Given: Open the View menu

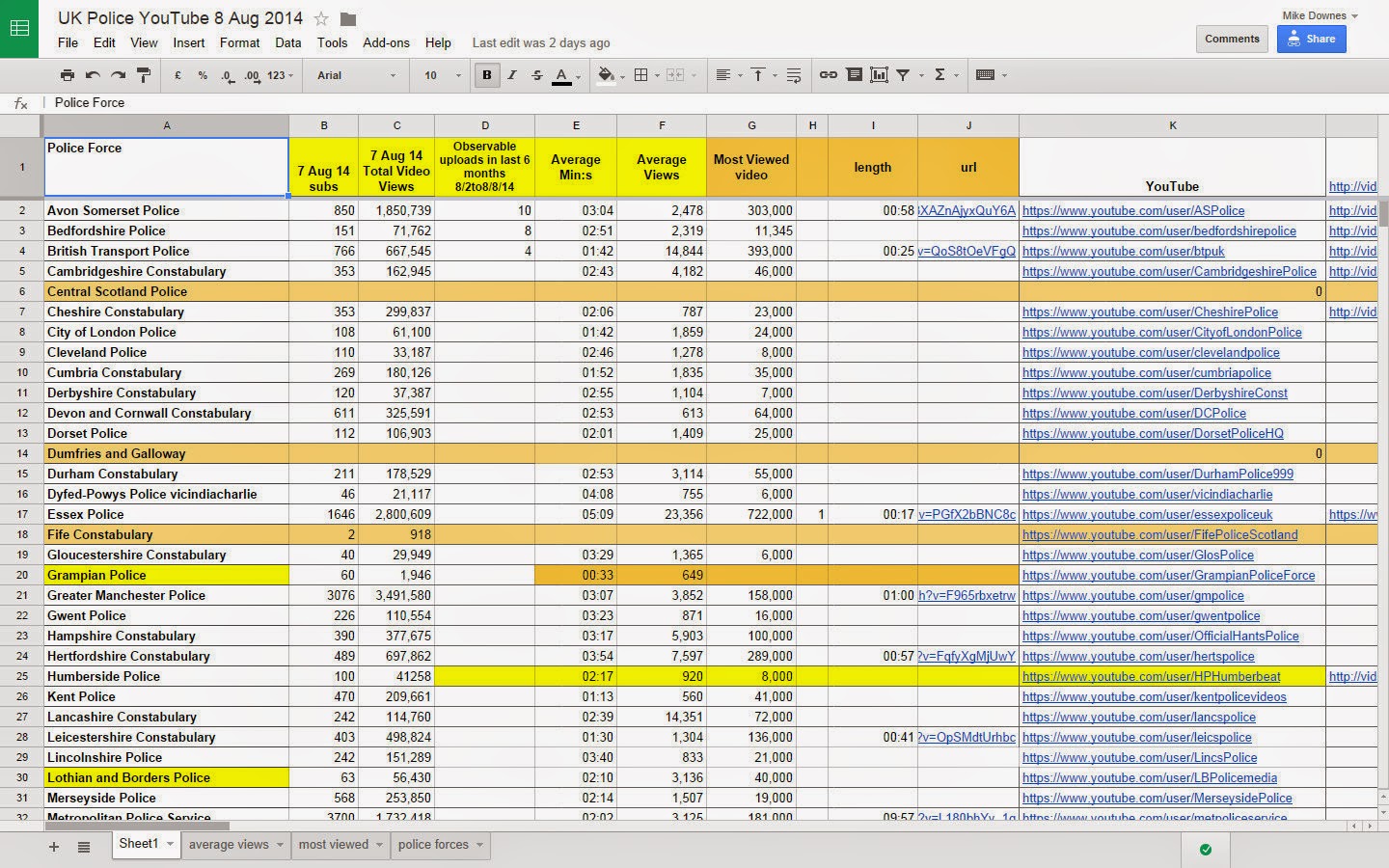Looking at the screenshot, I should click(144, 42).
